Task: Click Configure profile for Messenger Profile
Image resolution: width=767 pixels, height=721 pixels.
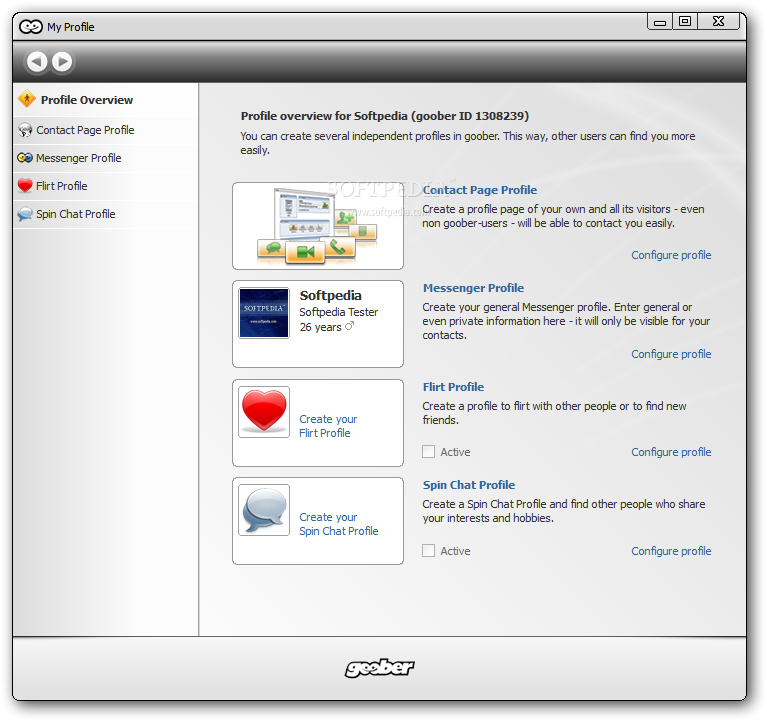Action: coord(671,354)
